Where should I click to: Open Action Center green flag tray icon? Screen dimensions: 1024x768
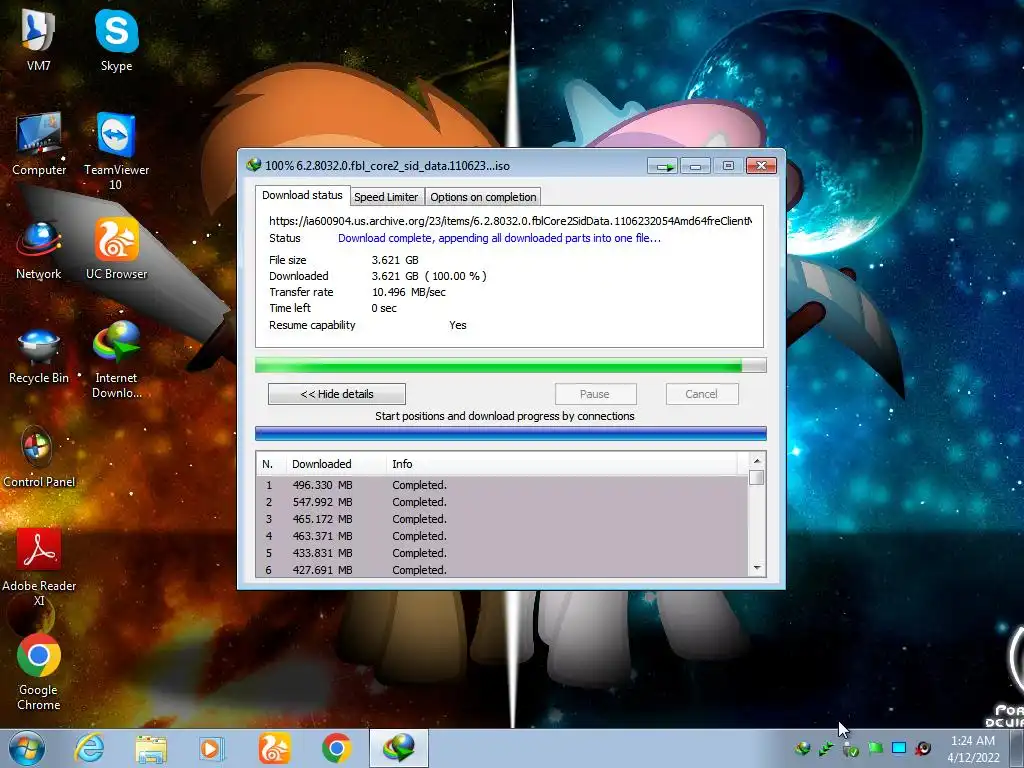(x=875, y=748)
